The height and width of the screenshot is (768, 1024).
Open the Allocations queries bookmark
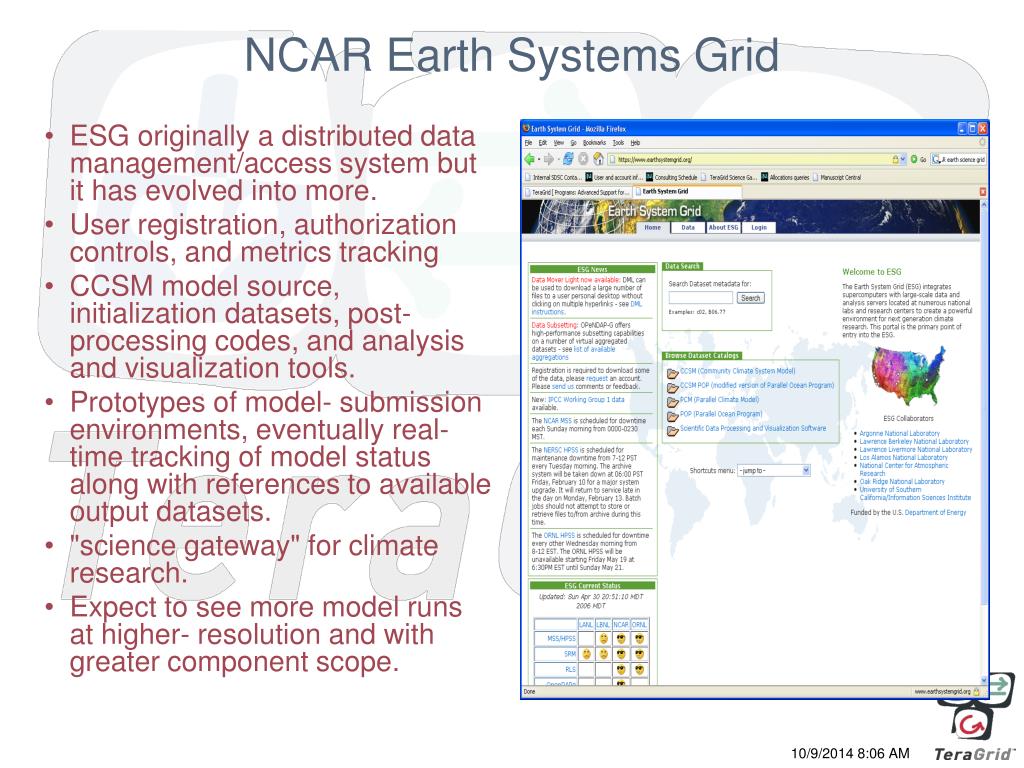click(x=785, y=177)
